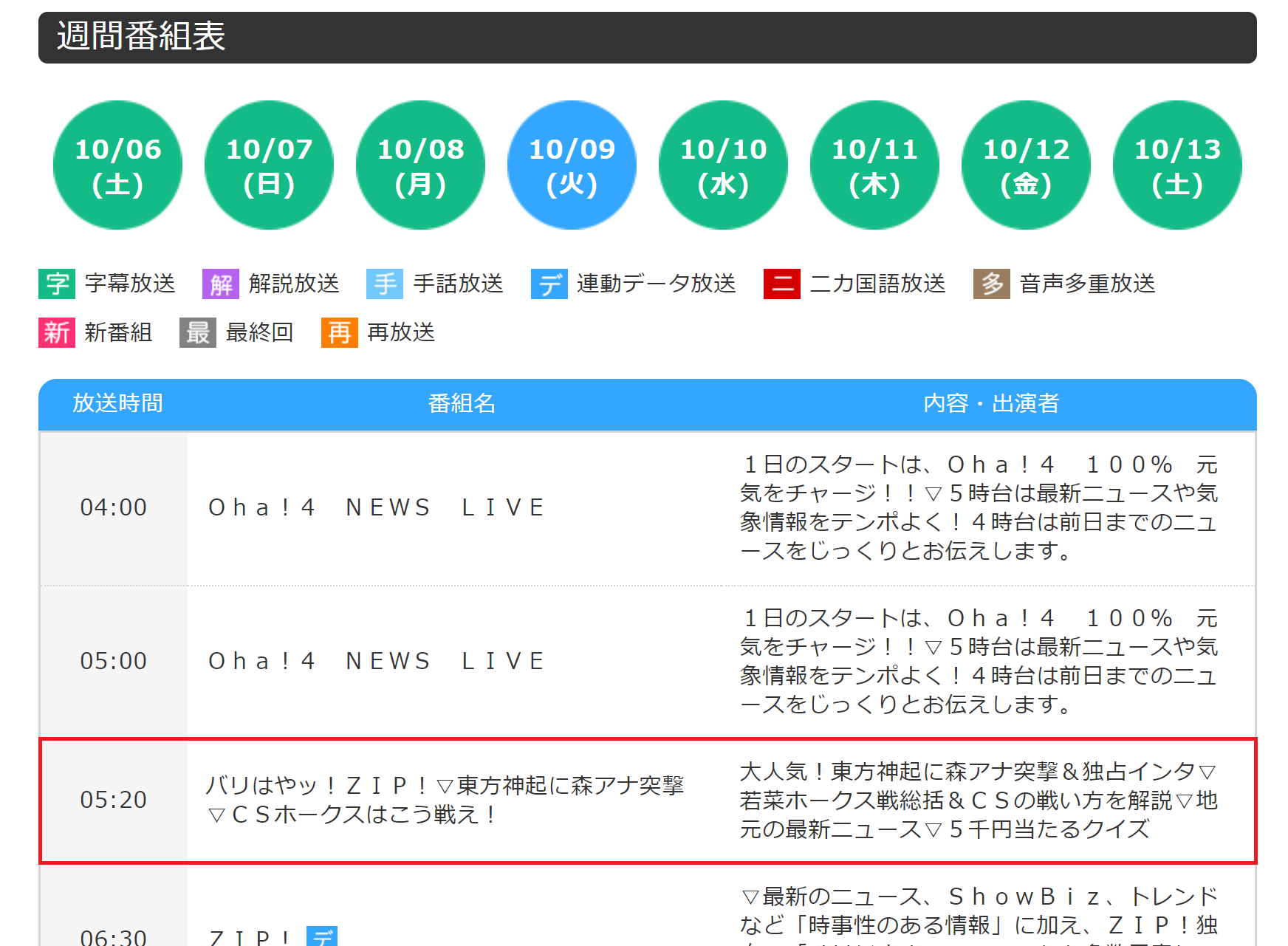Click the orange 再 rebroadcast icon
The image size is (1288, 946).
(340, 333)
